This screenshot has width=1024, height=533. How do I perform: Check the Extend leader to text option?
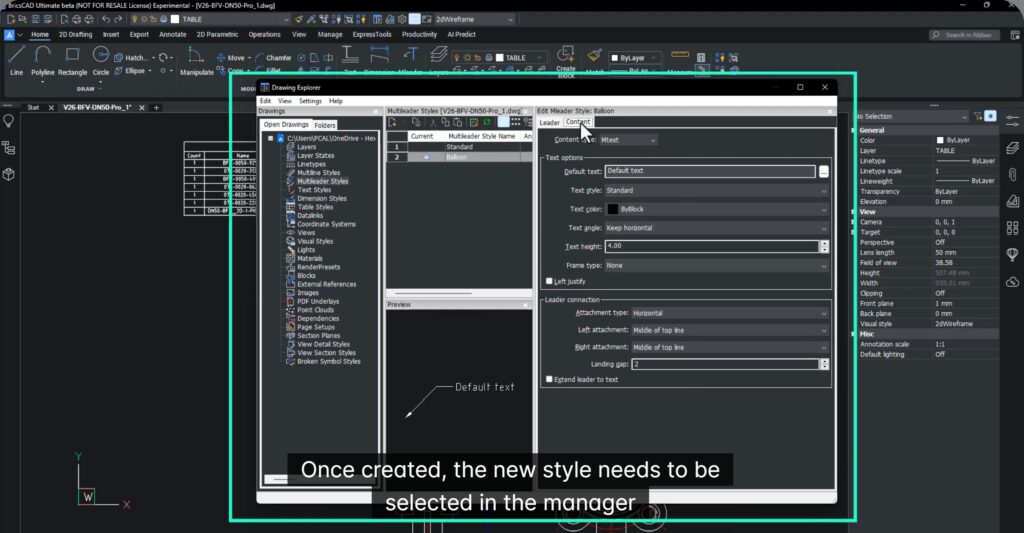tap(549, 380)
